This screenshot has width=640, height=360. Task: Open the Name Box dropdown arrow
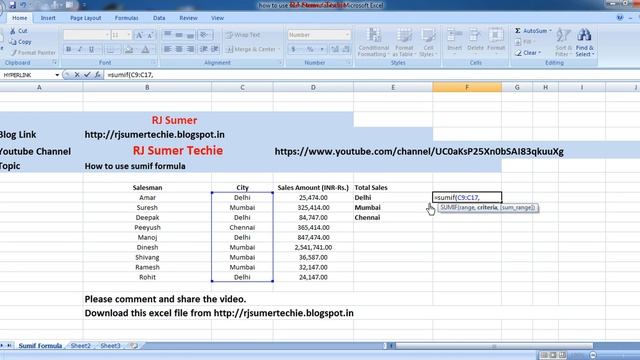pos(57,75)
